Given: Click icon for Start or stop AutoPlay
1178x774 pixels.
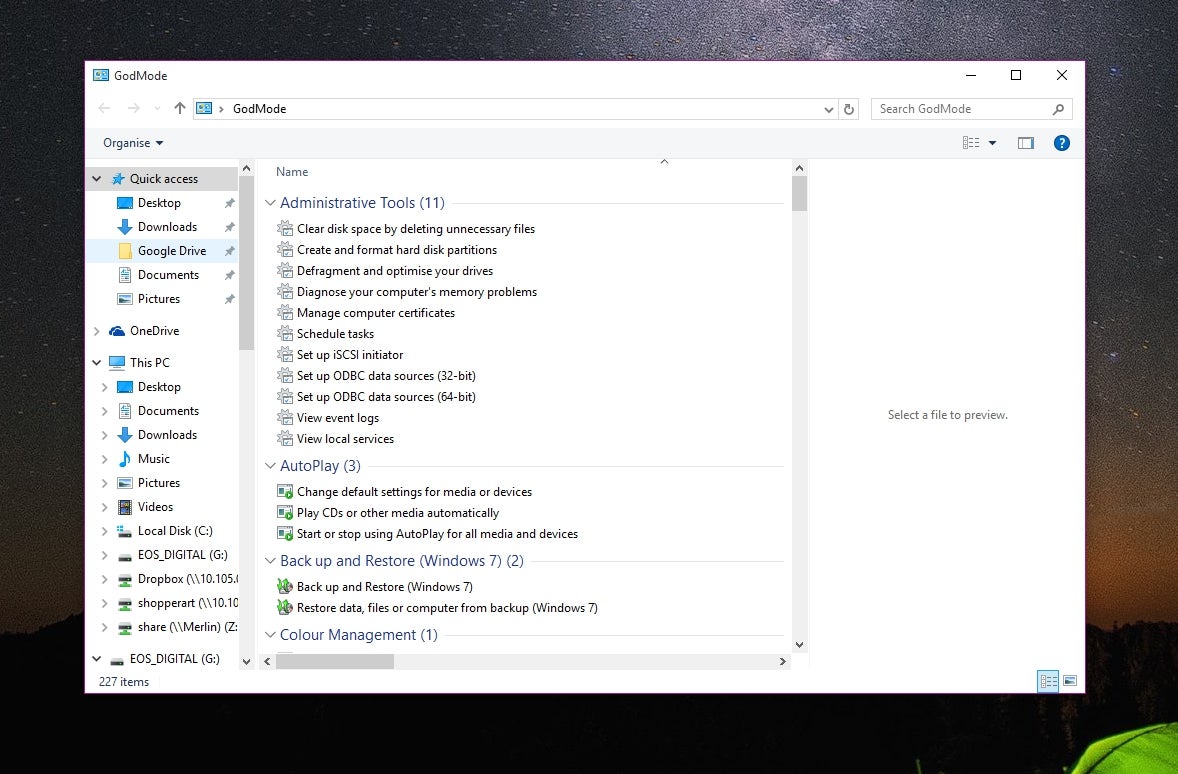Looking at the screenshot, I should pyautogui.click(x=285, y=534).
